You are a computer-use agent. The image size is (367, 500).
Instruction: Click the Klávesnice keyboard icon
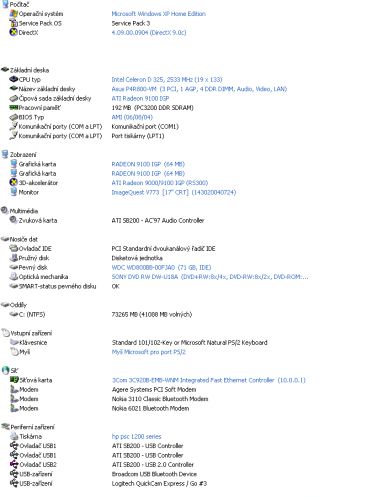pos(14,342)
